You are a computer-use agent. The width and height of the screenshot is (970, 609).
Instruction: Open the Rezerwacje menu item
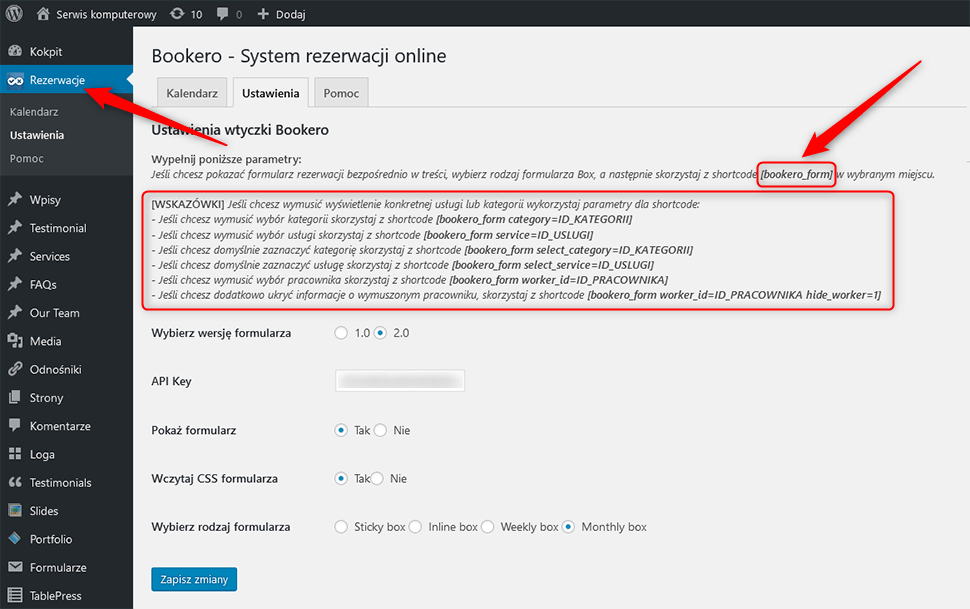(x=66, y=80)
